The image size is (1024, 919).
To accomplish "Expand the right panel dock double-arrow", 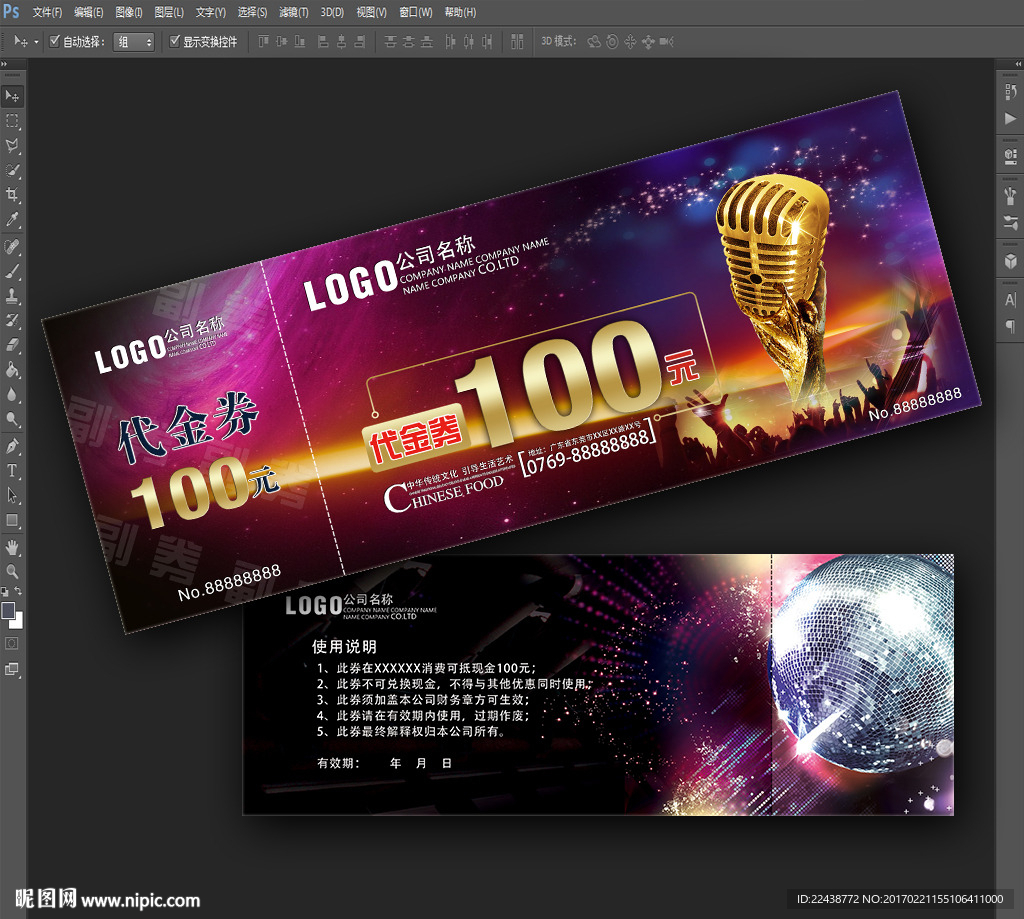I will point(1018,63).
